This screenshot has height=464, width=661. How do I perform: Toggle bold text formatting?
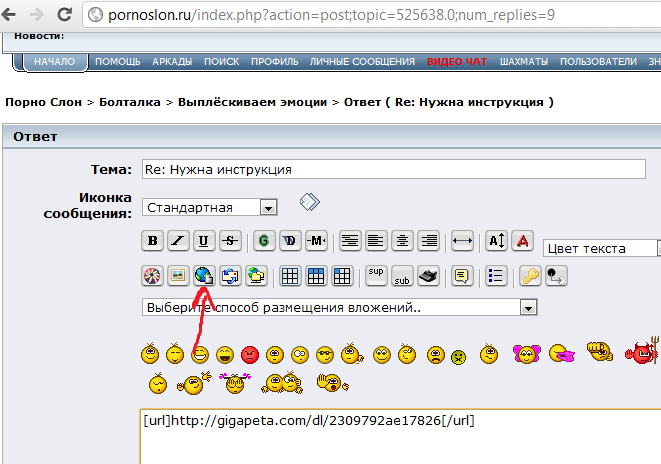click(153, 240)
